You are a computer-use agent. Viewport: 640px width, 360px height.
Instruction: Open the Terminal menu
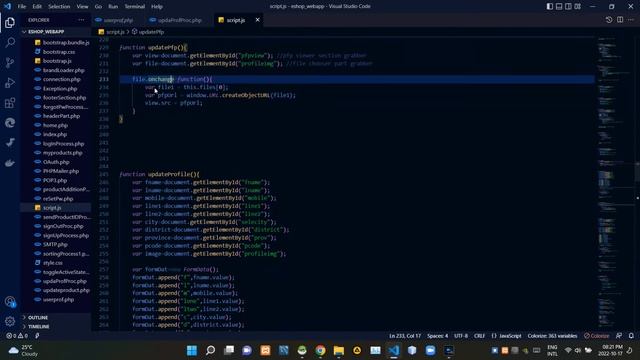[x=135, y=7]
